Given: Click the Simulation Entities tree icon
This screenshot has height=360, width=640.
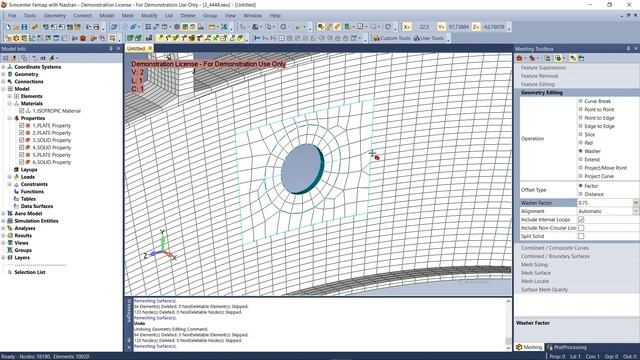Looking at the screenshot, I should [10, 221].
